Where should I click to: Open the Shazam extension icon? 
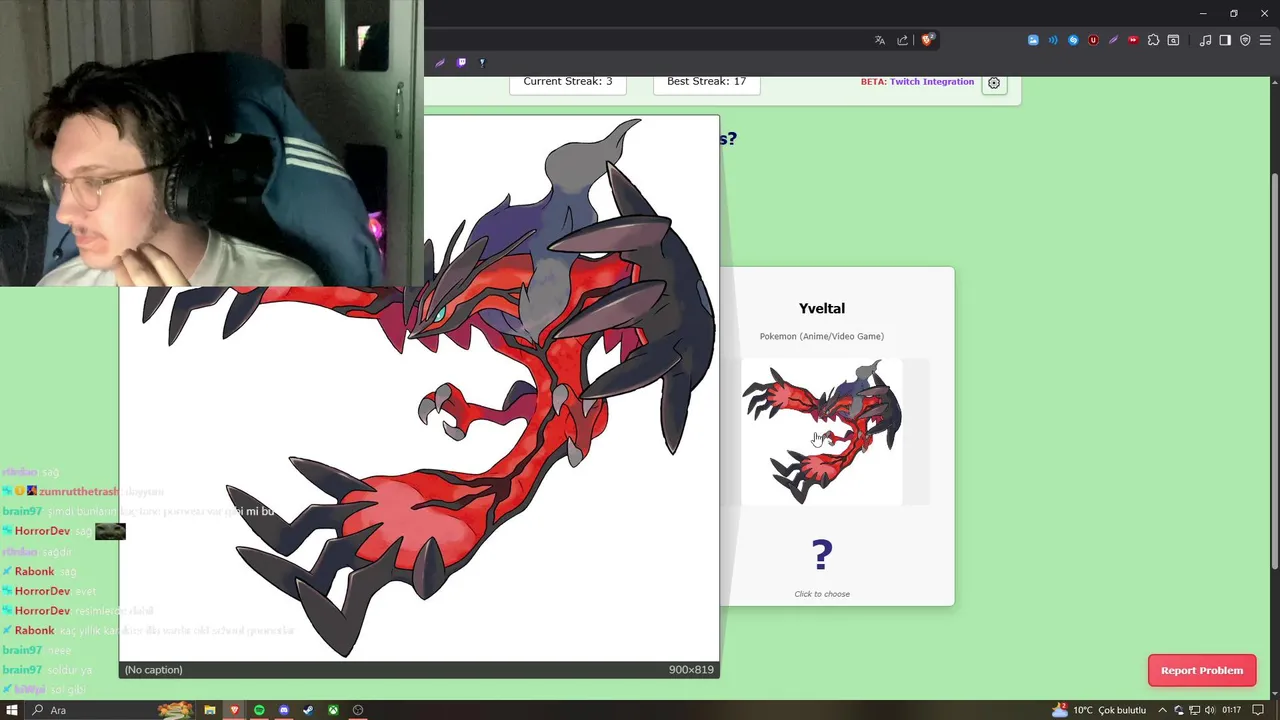coord(1073,40)
